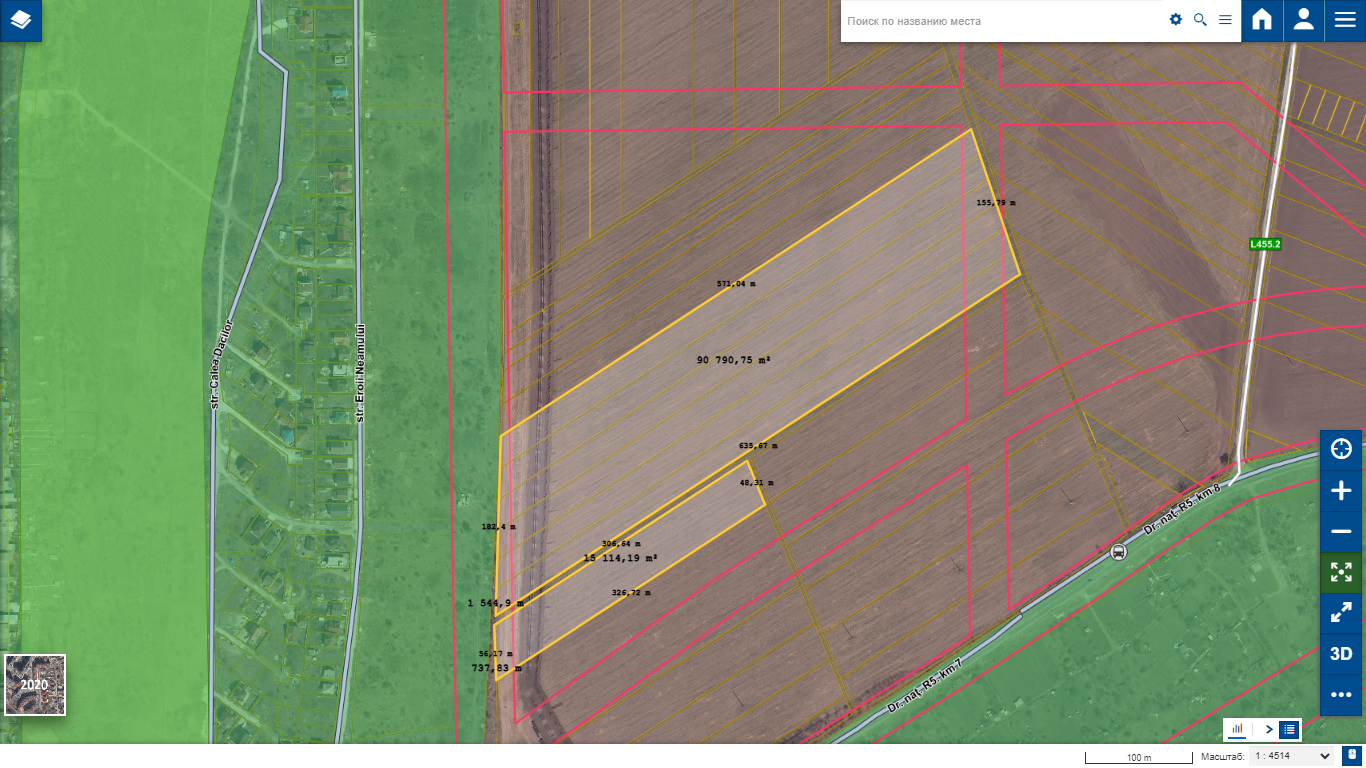The image size is (1366, 768).
Task: Open search settings gear
Action: [1176, 20]
